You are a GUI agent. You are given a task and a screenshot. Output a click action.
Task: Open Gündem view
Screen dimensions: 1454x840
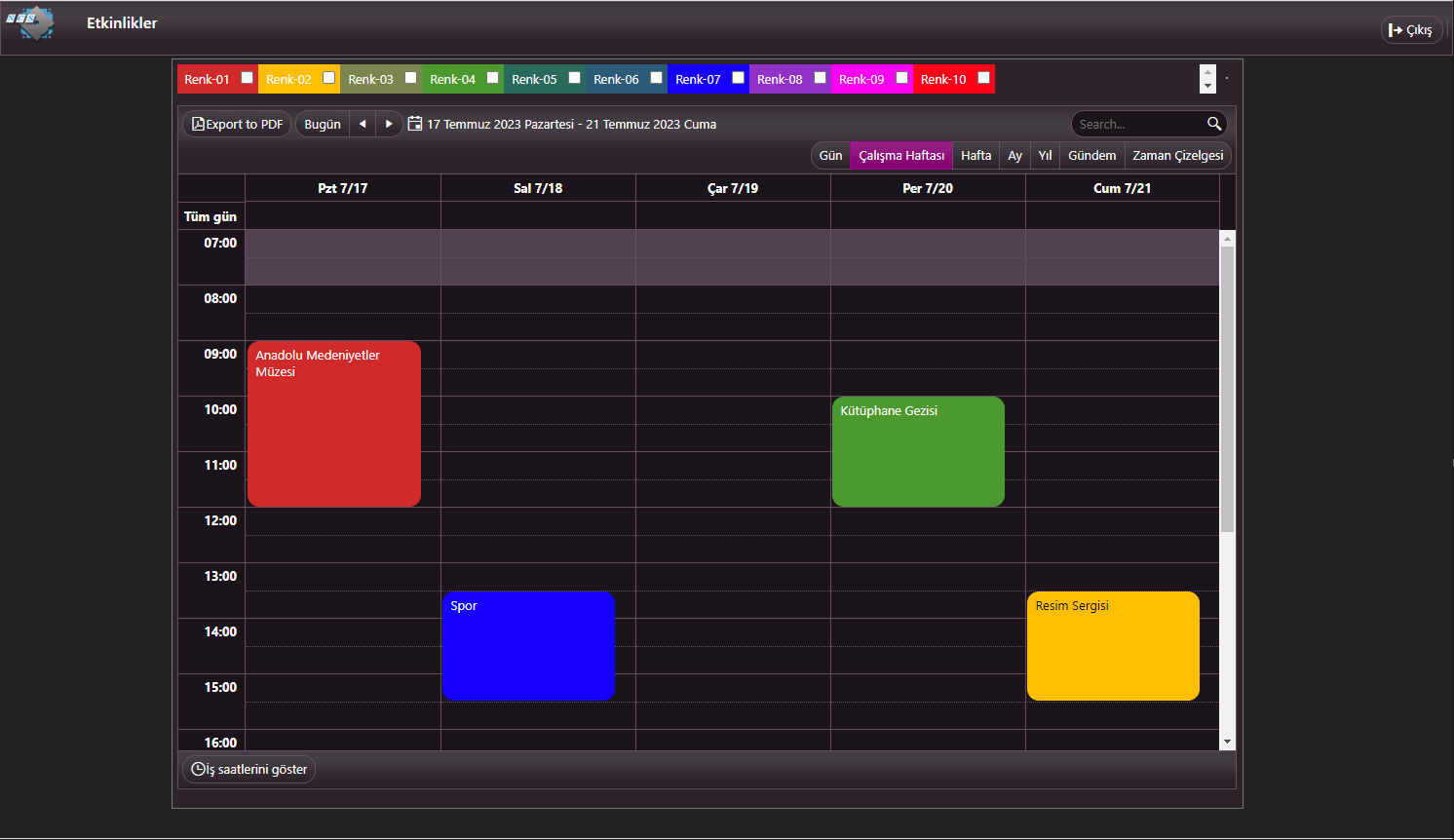pyautogui.click(x=1091, y=156)
